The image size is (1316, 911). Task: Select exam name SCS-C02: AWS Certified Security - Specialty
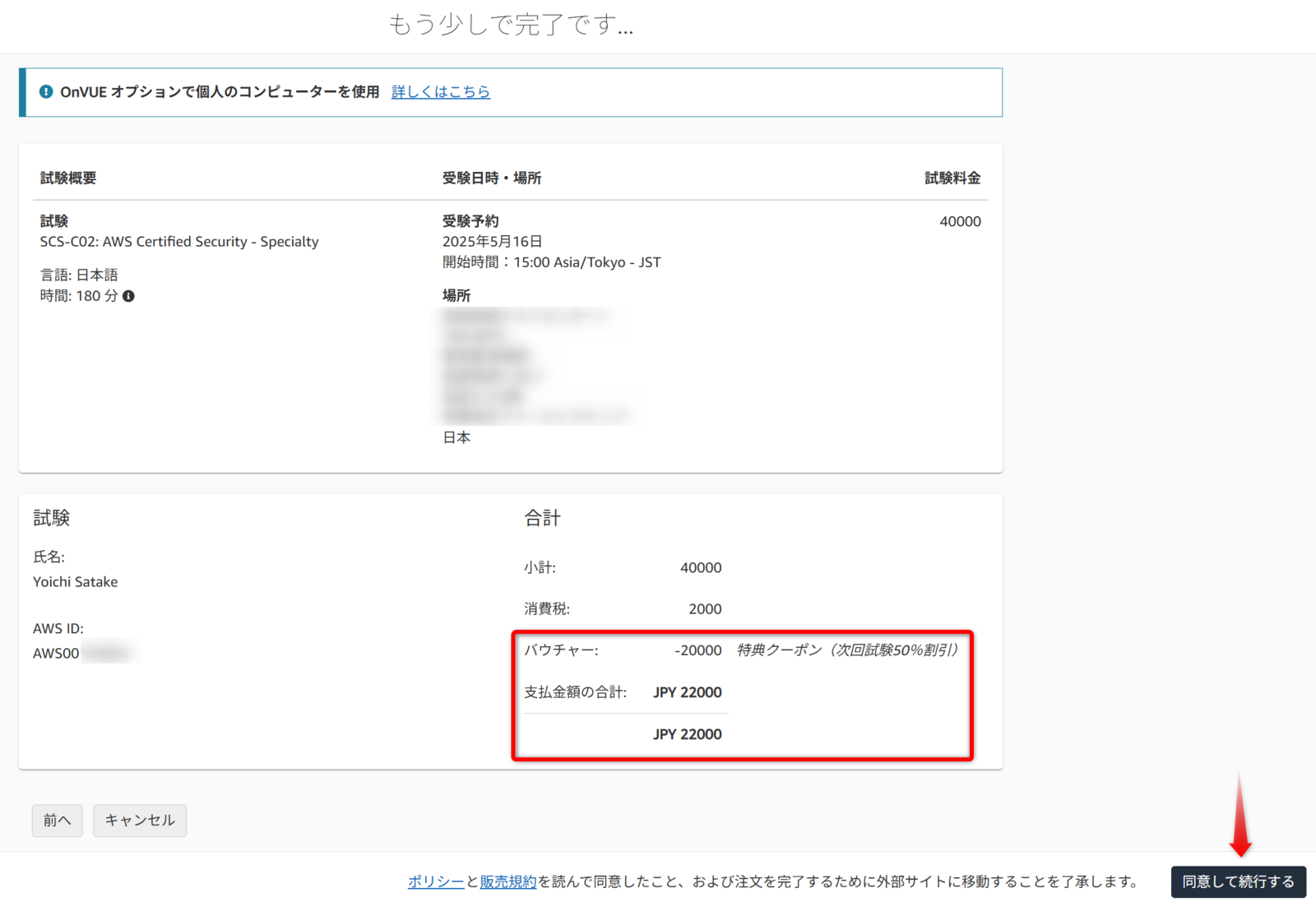pyautogui.click(x=179, y=242)
